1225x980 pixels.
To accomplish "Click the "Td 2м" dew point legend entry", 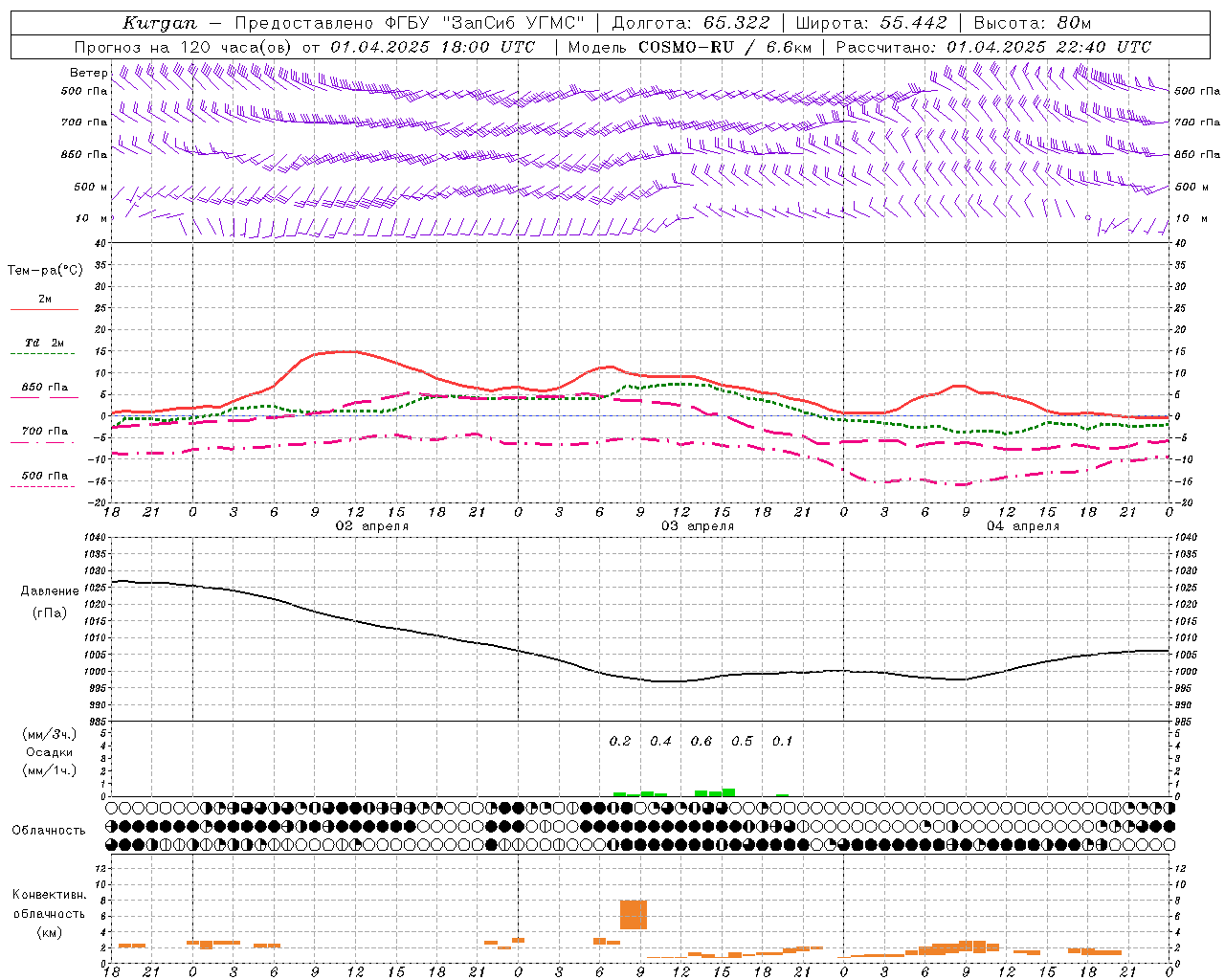I will point(45,343).
